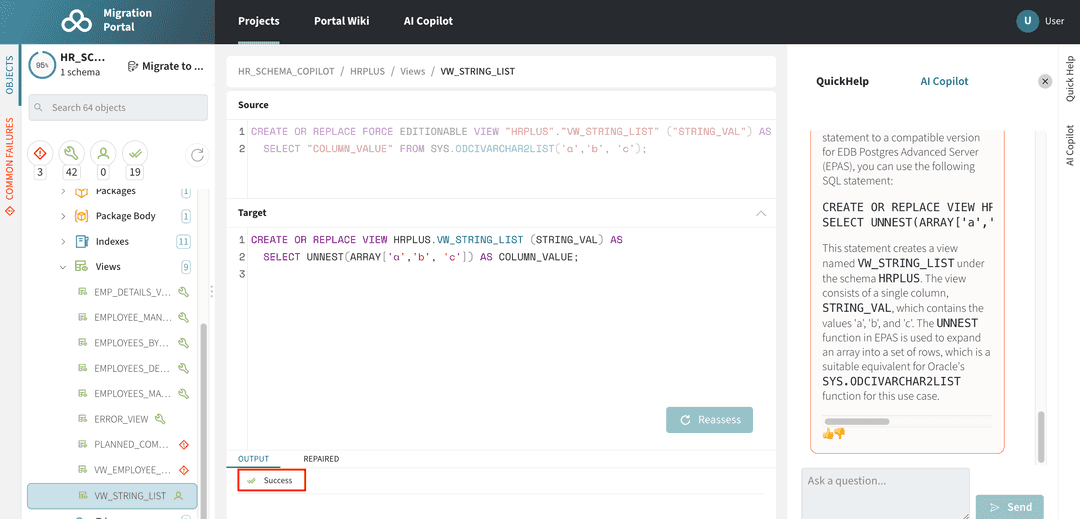Filter objects by passed double-check icon
Screen dimensions: 1080x519
[134, 153]
